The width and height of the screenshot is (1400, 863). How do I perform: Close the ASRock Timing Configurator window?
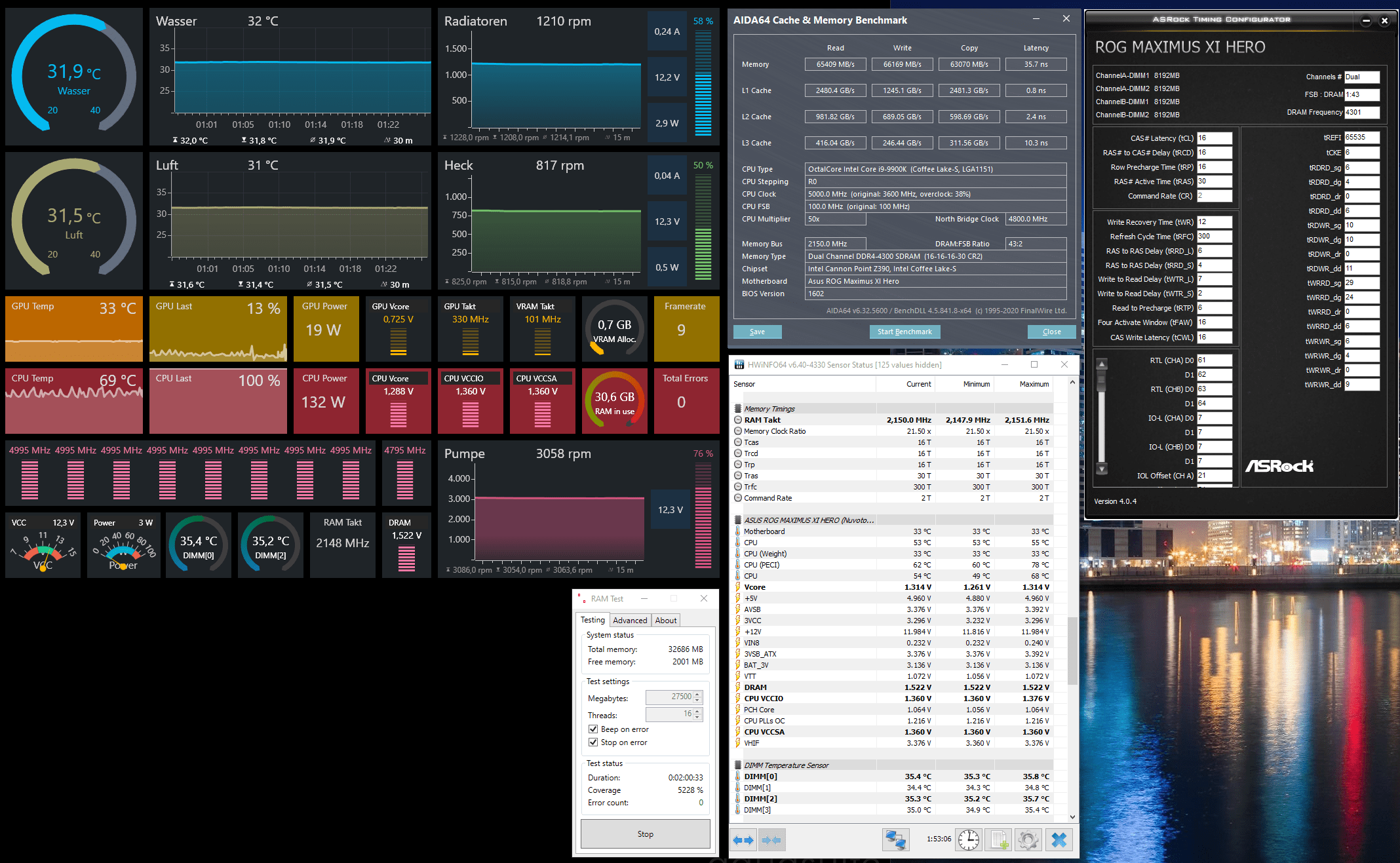1384,20
